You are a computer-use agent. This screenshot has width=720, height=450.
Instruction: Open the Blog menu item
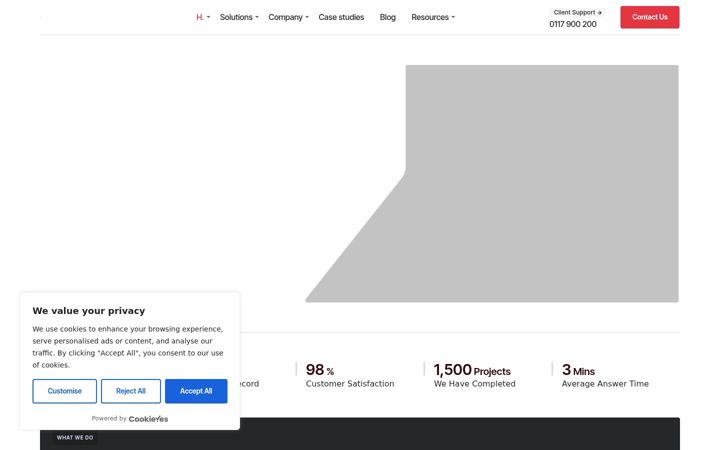point(388,17)
